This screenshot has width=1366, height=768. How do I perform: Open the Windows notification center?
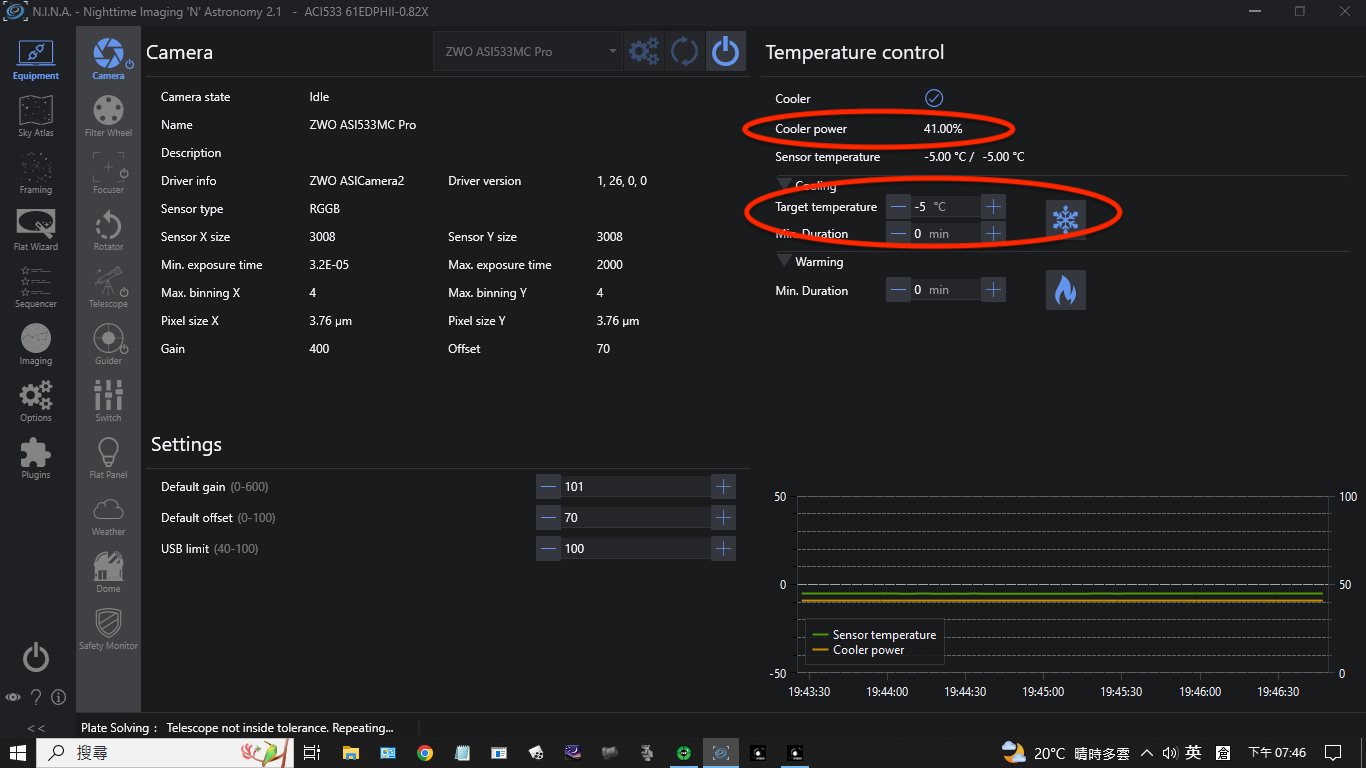tap(1332, 753)
